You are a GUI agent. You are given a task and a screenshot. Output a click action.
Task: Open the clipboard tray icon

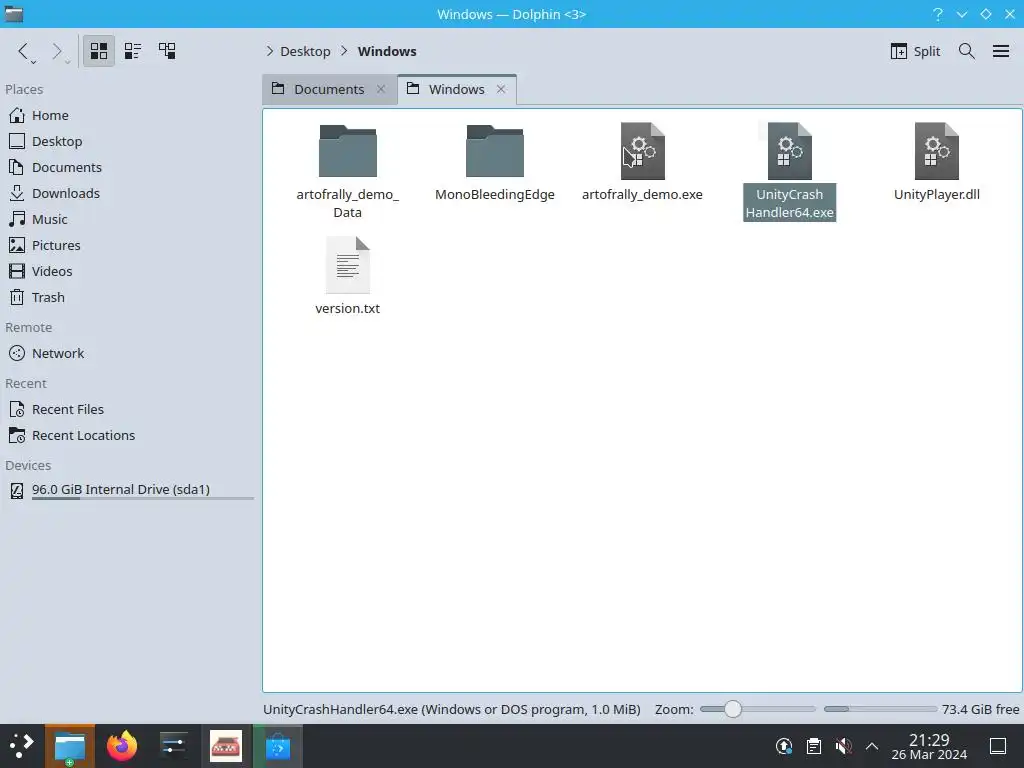pos(814,746)
